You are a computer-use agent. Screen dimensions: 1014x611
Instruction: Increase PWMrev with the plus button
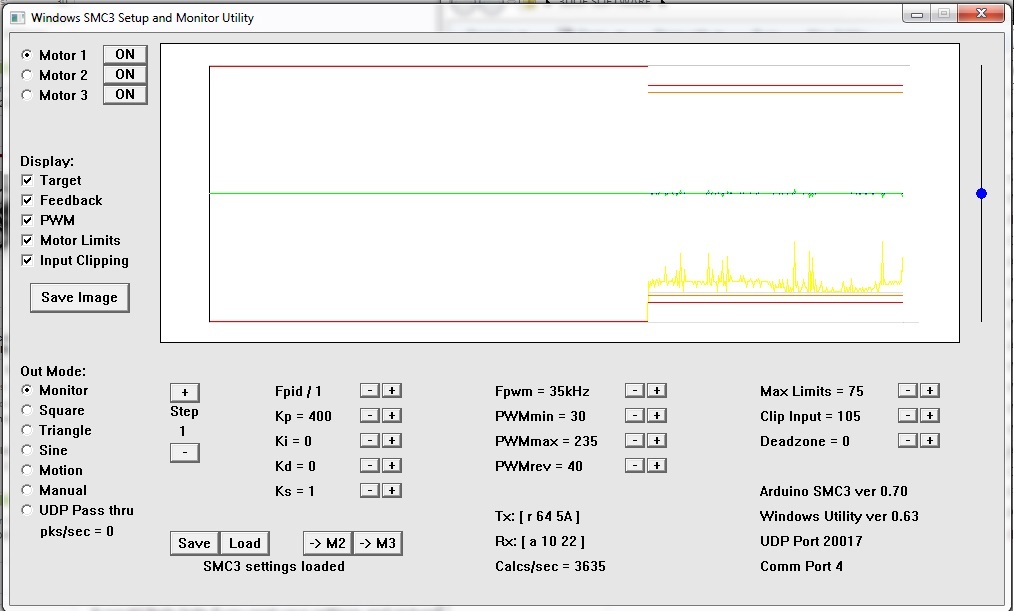tap(657, 466)
